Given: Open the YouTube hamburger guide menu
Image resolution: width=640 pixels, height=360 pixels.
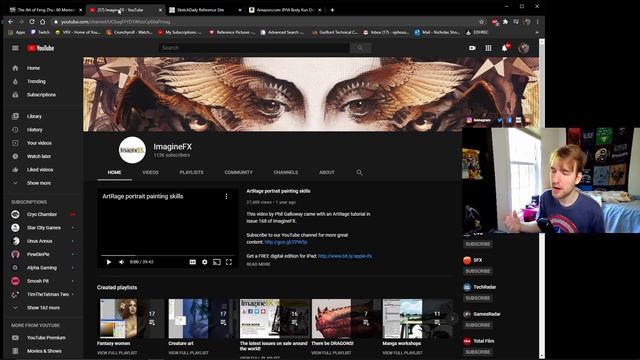Looking at the screenshot, I should tap(15, 48).
